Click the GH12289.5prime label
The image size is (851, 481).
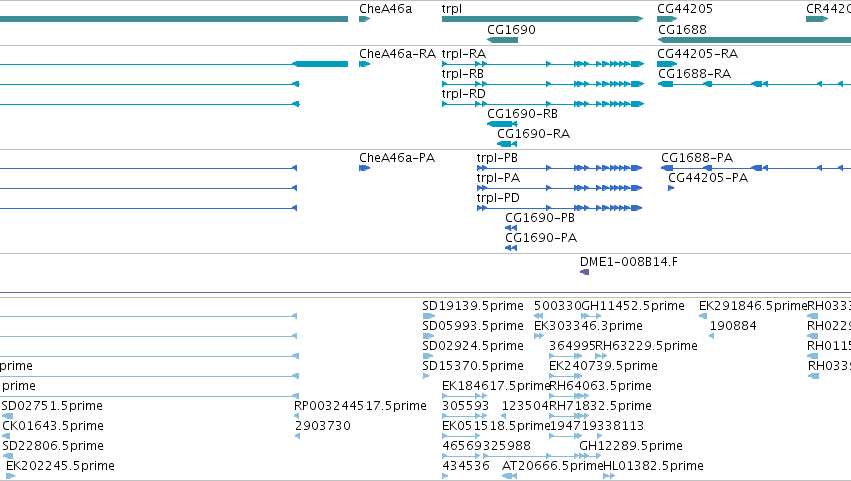coord(631,446)
